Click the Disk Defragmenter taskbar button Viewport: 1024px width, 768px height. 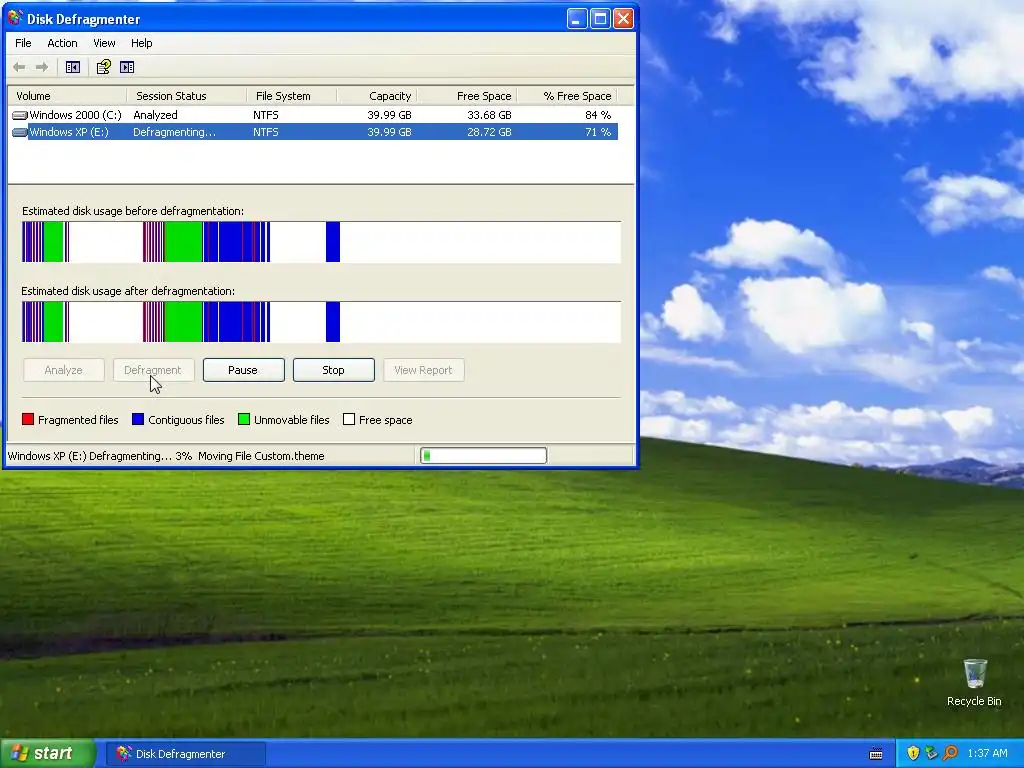(x=186, y=754)
